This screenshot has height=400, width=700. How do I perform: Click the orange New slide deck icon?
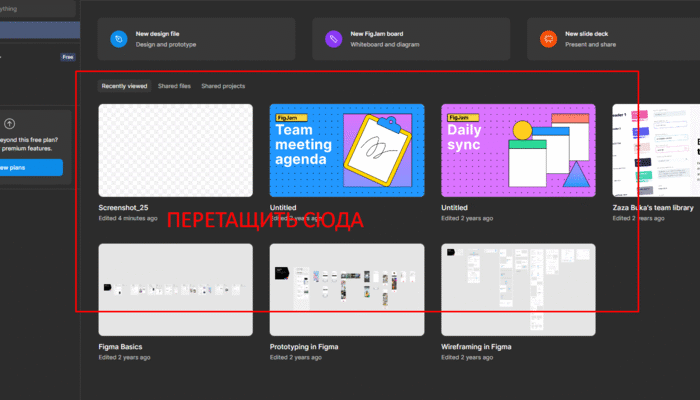click(x=547, y=39)
